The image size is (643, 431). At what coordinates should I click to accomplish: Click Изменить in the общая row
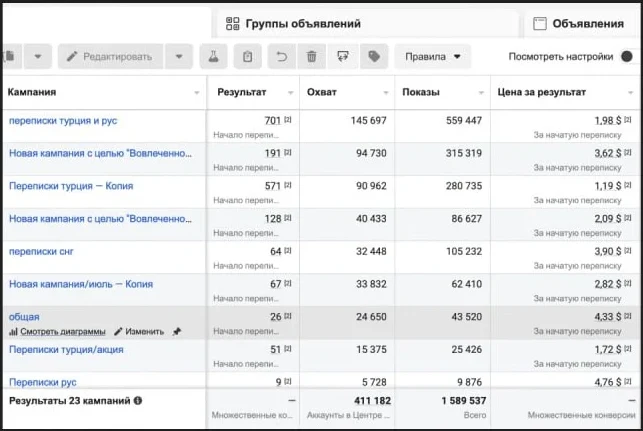pos(139,331)
